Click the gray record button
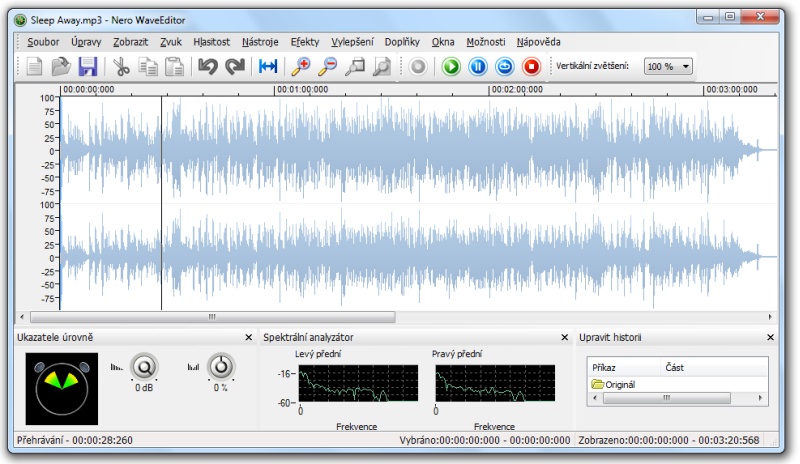The width and height of the screenshot is (800, 464). tap(418, 66)
